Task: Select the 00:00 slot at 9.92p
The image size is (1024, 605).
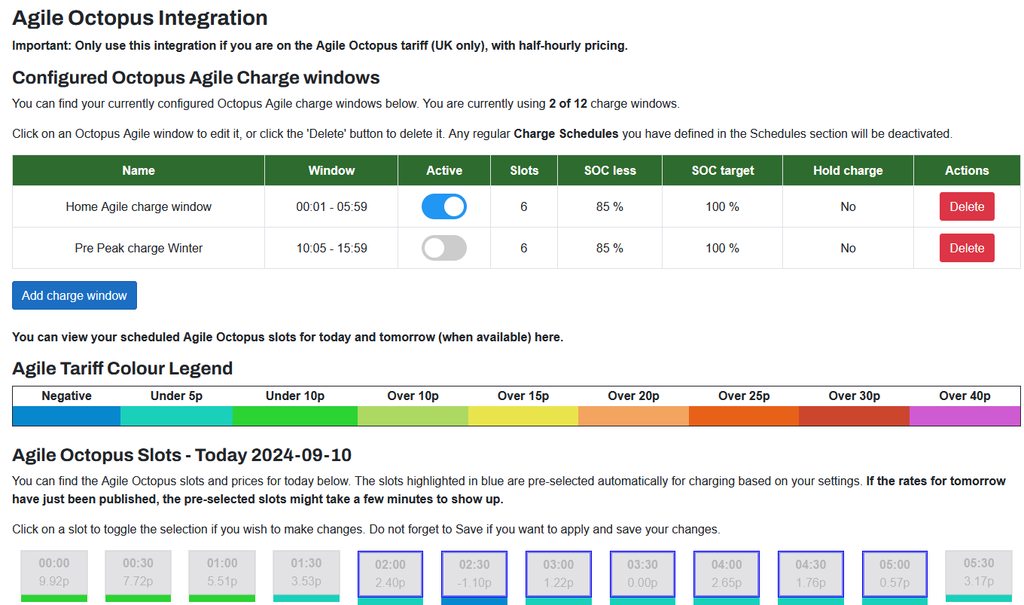Action: [54, 573]
